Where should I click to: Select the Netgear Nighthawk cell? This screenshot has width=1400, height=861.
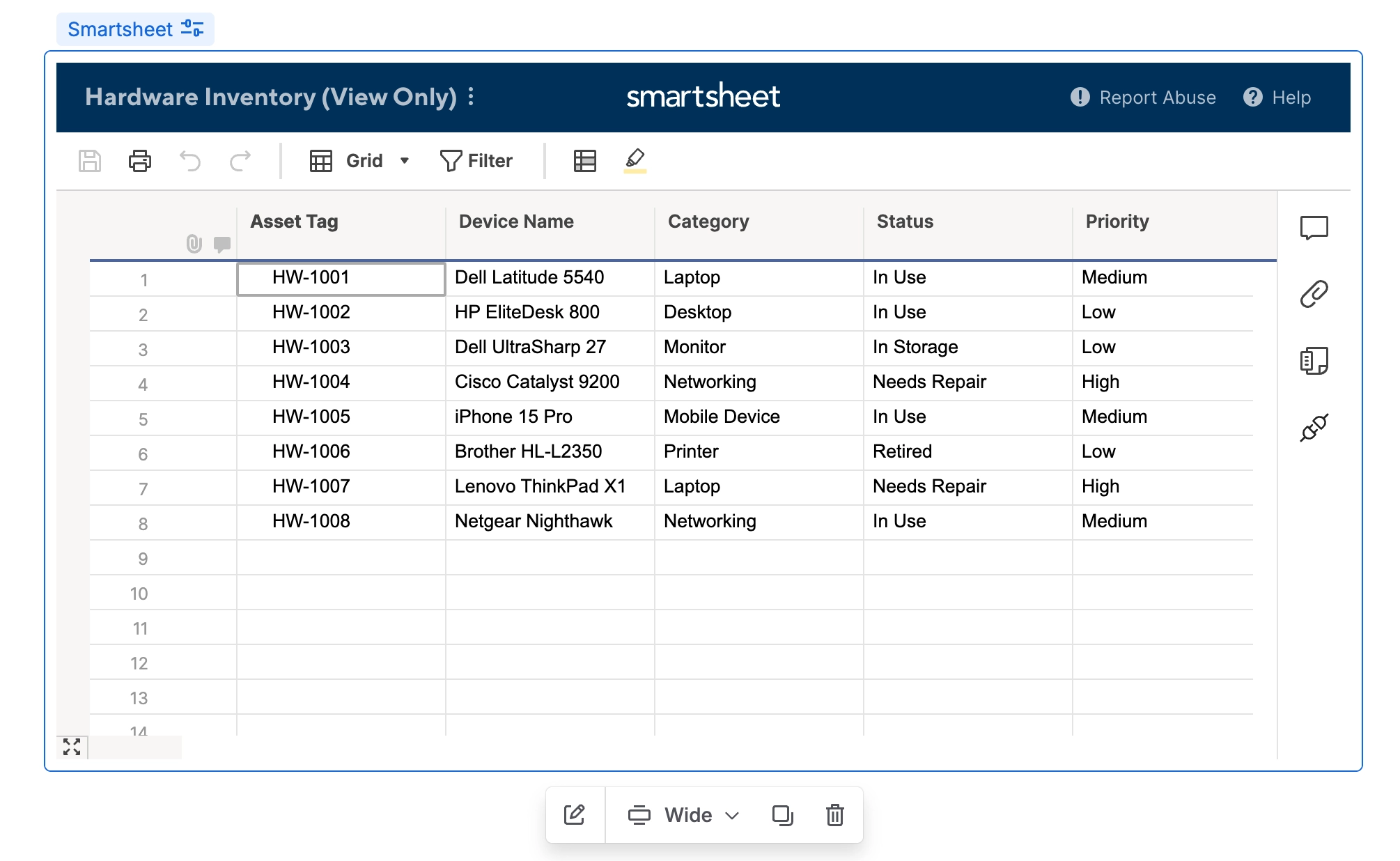click(550, 522)
